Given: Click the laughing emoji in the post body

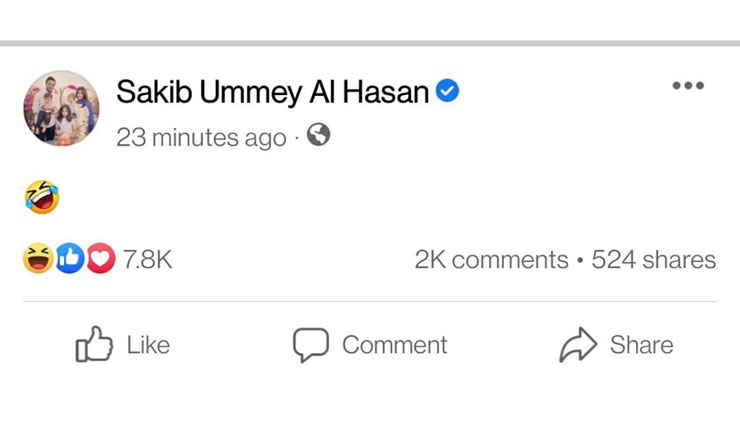Looking at the screenshot, I should point(42,197).
